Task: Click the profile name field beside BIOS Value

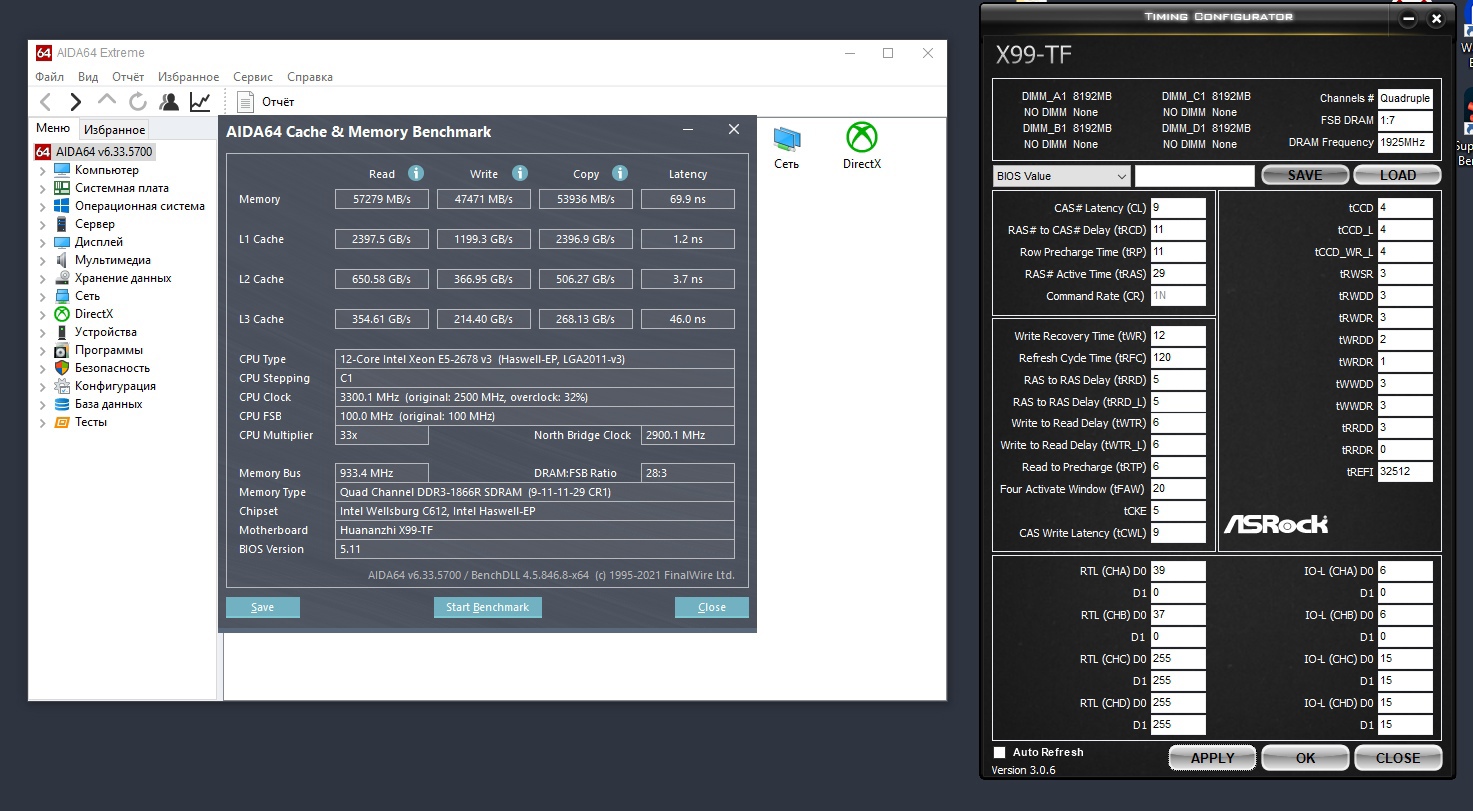Action: [1195, 176]
